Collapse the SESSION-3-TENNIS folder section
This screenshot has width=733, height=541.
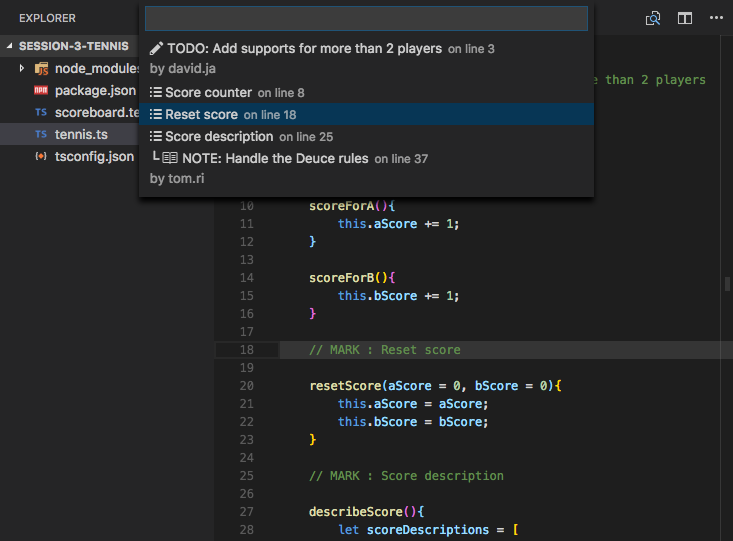click(x=70, y=46)
